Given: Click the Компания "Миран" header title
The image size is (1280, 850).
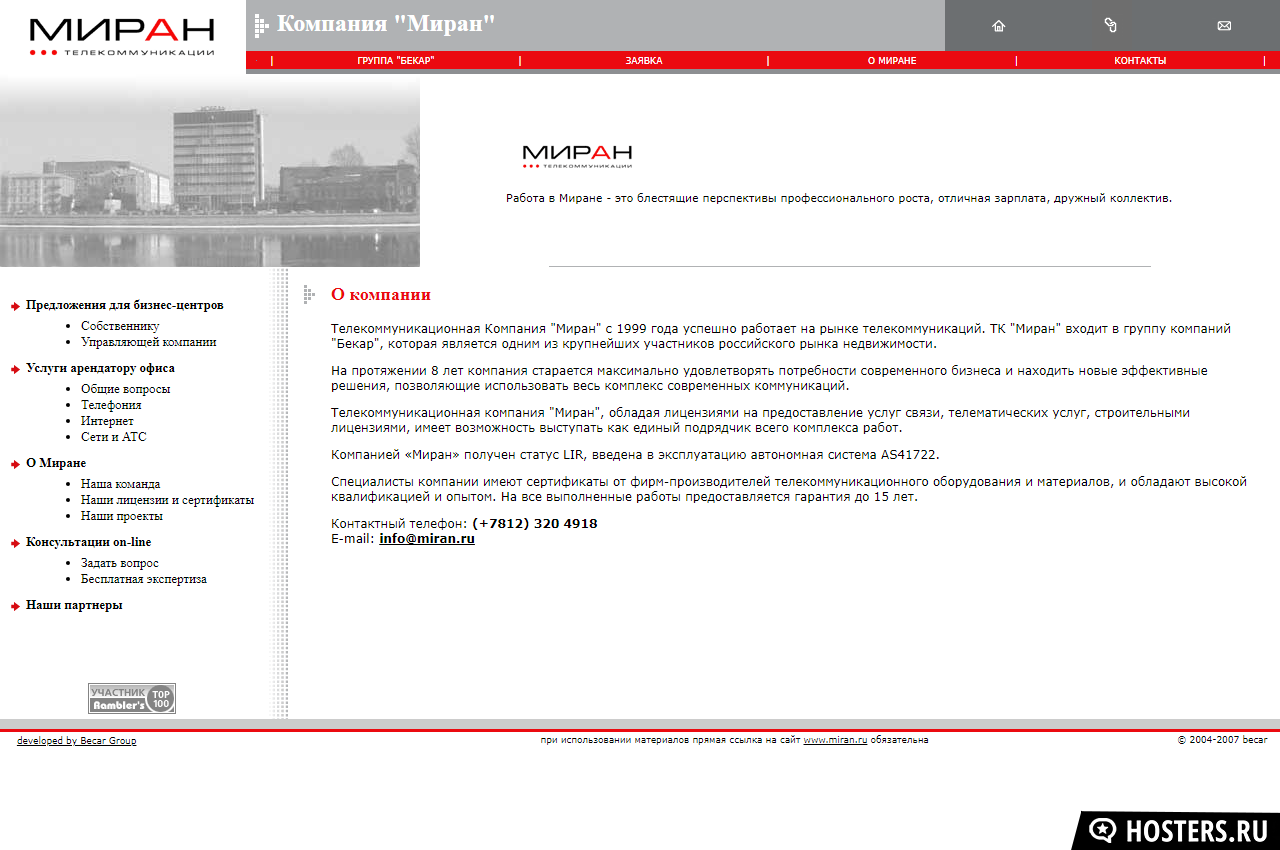Looking at the screenshot, I should [x=386, y=24].
